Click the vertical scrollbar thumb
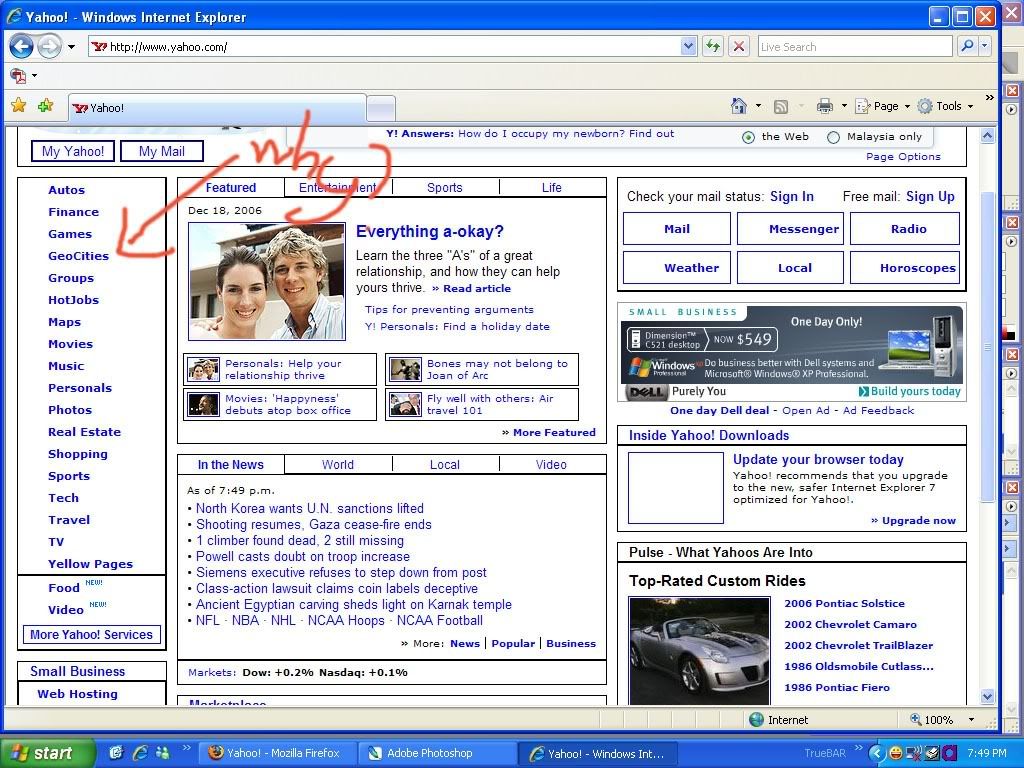 pos(987,346)
